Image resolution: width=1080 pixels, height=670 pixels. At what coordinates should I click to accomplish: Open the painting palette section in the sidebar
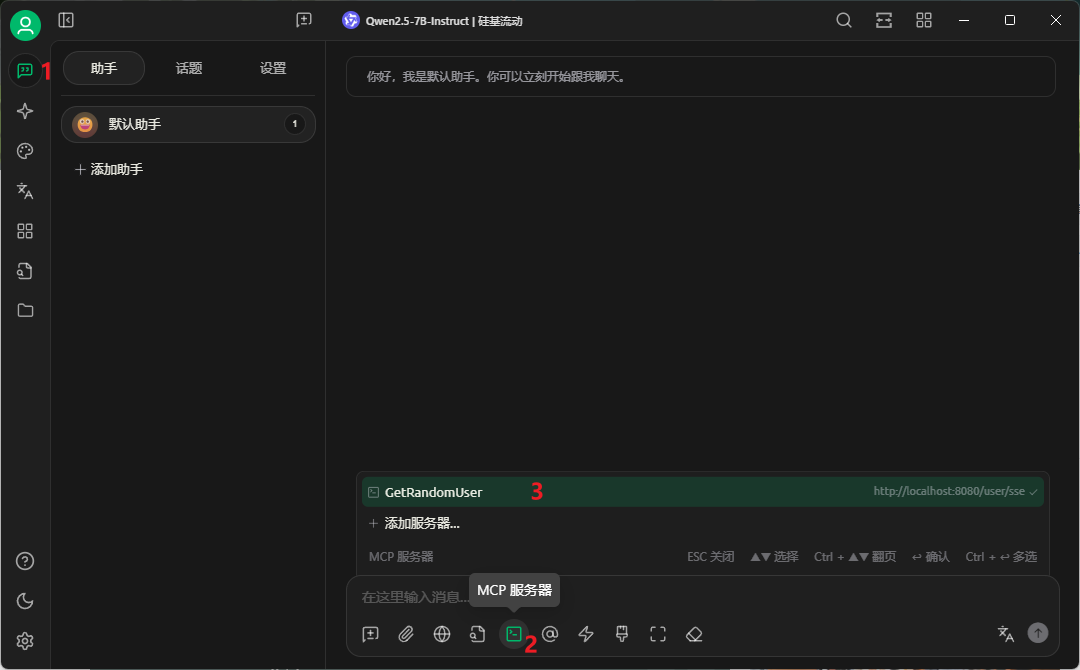[25, 151]
